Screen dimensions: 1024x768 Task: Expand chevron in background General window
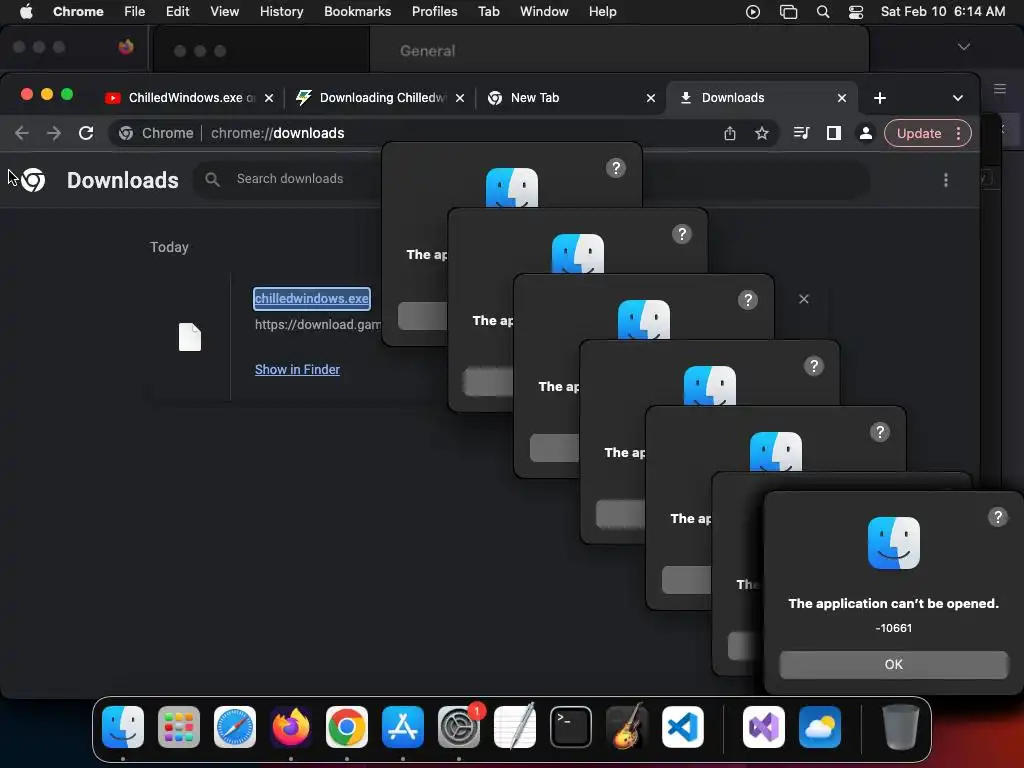point(963,47)
